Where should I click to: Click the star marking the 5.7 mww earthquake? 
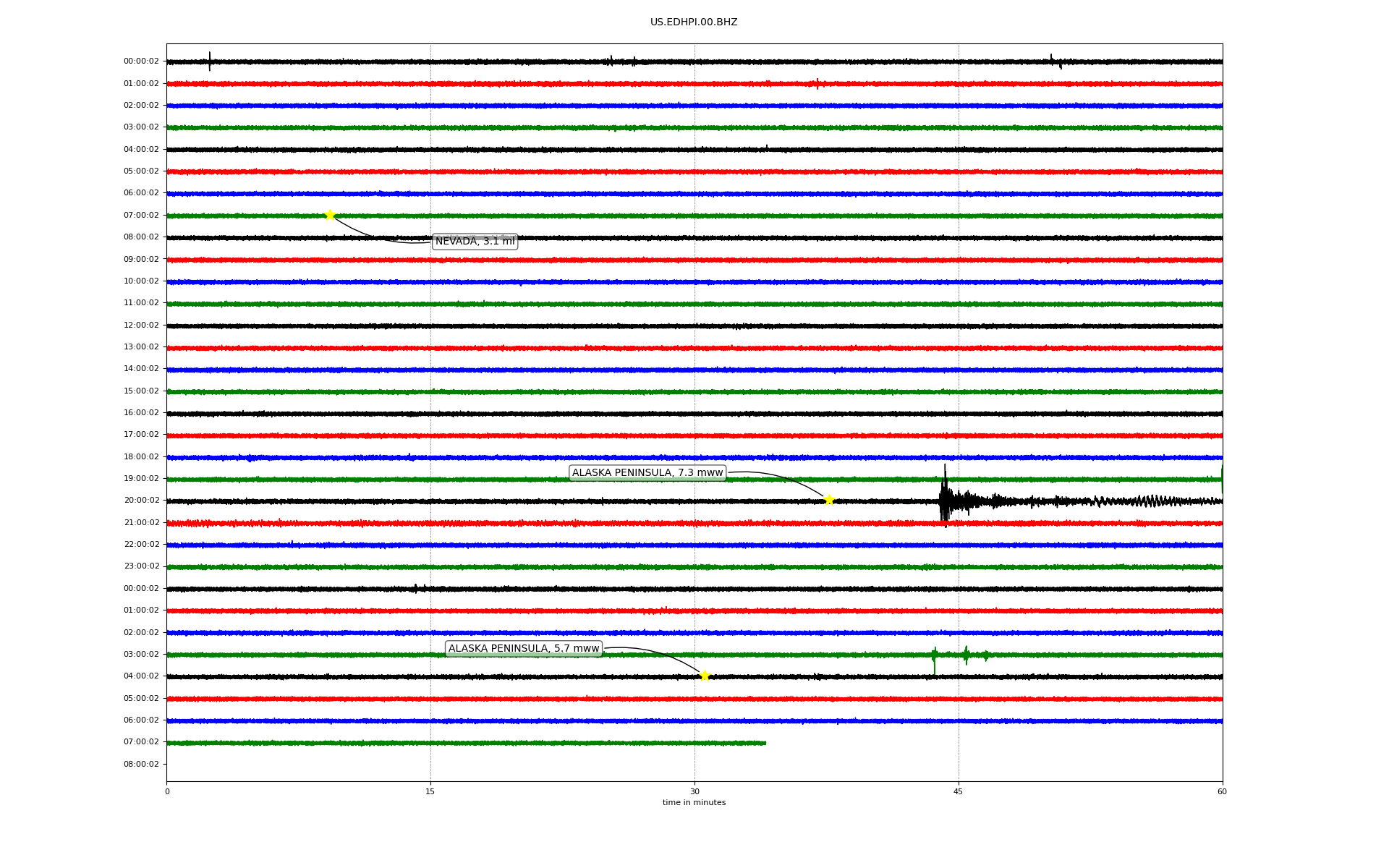point(705,676)
